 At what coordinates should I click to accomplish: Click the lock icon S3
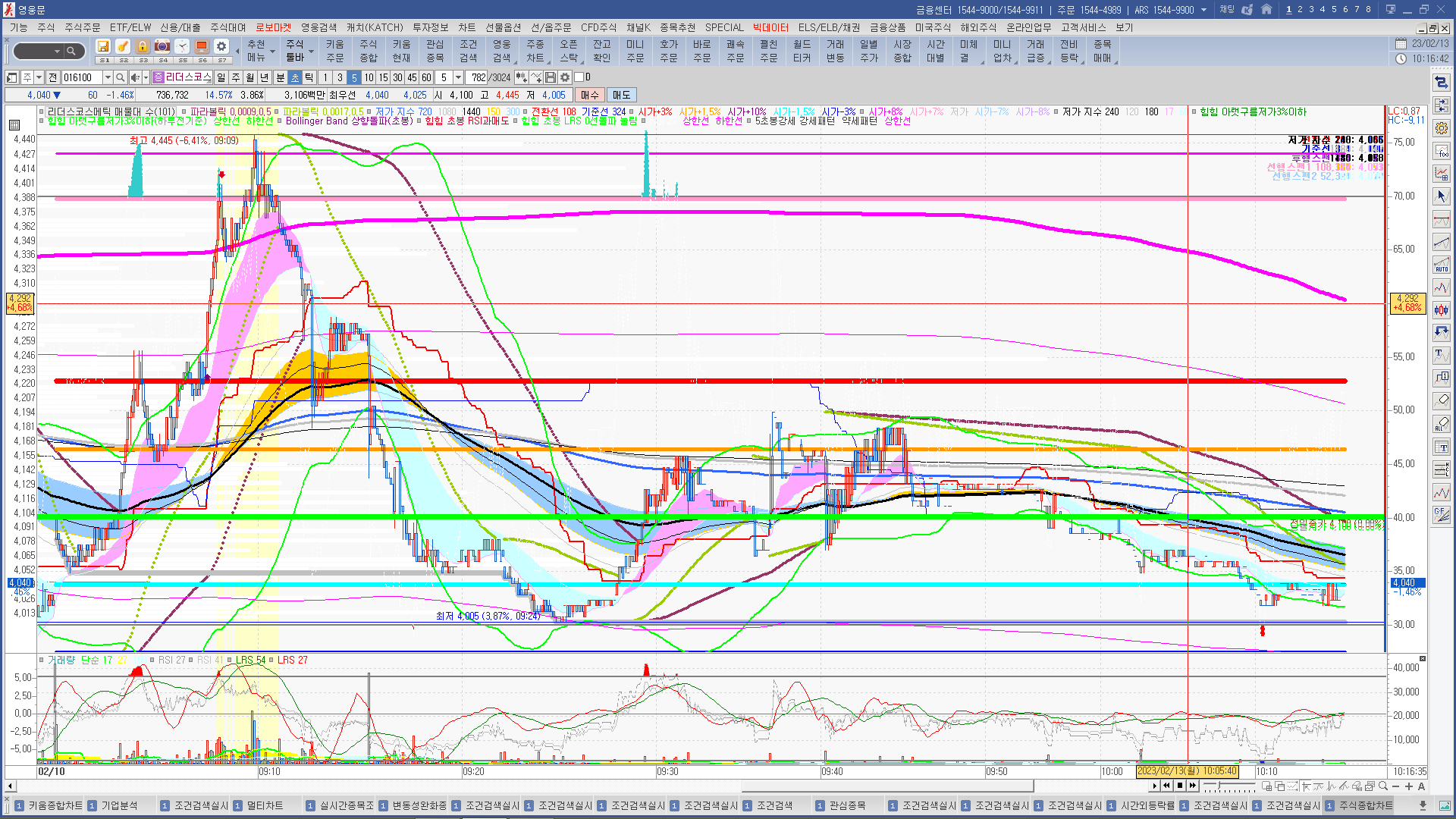143,47
